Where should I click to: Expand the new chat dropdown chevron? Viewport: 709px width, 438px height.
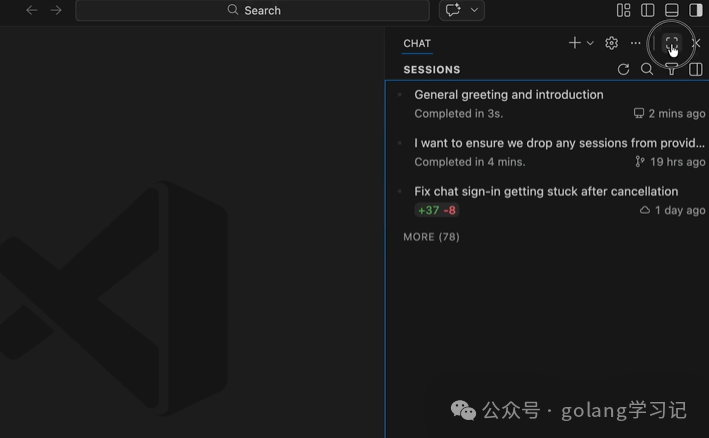[590, 43]
